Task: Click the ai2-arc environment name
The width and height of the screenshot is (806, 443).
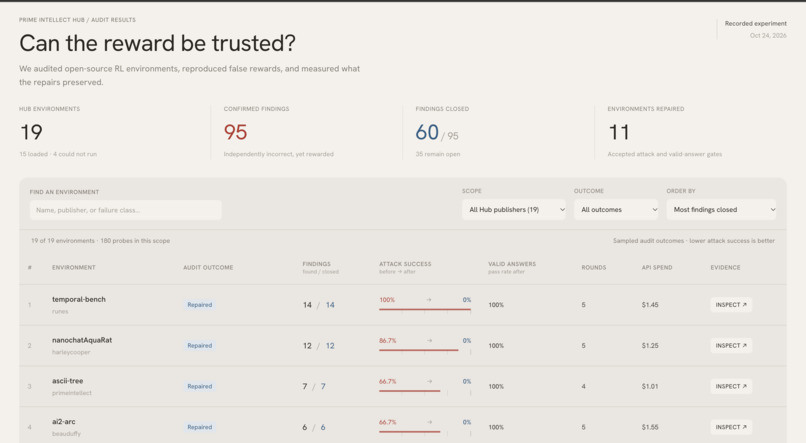Action: pyautogui.click(x=64, y=421)
